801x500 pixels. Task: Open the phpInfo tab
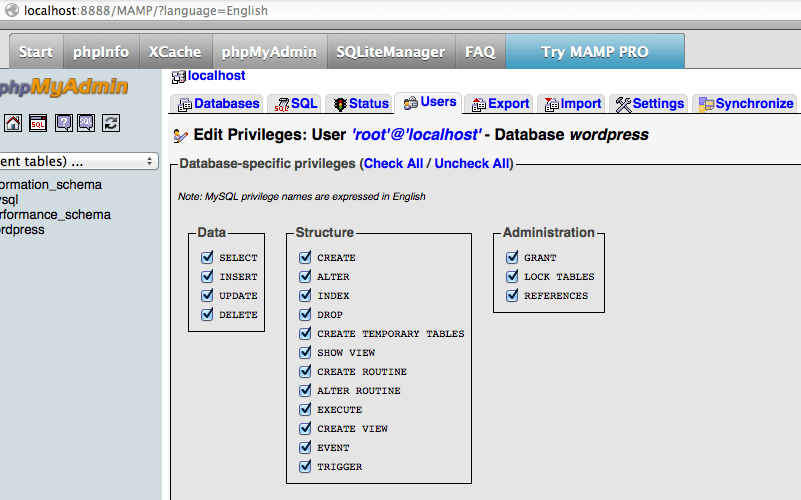click(x=101, y=52)
